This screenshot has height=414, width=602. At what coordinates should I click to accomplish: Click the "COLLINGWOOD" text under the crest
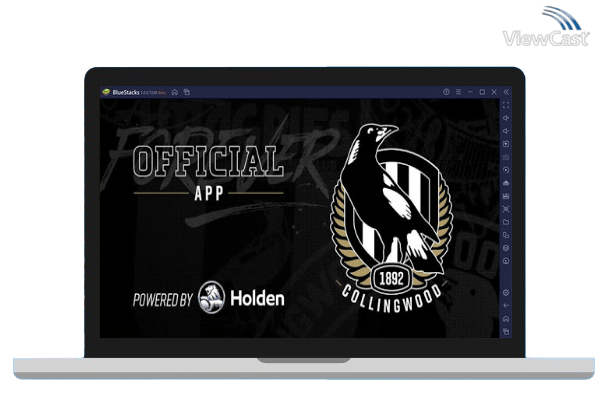tap(392, 299)
